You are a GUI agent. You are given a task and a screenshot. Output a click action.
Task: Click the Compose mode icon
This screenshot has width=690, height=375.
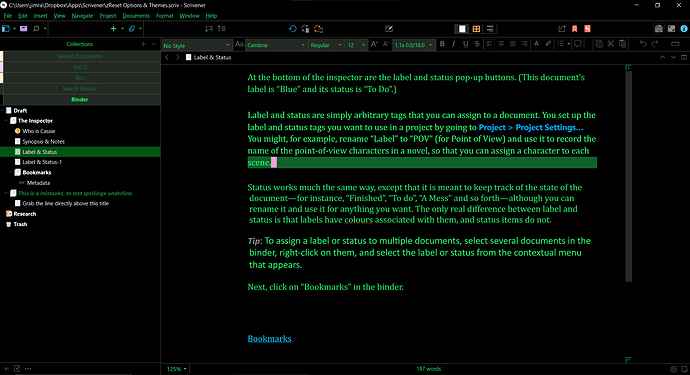[389, 29]
